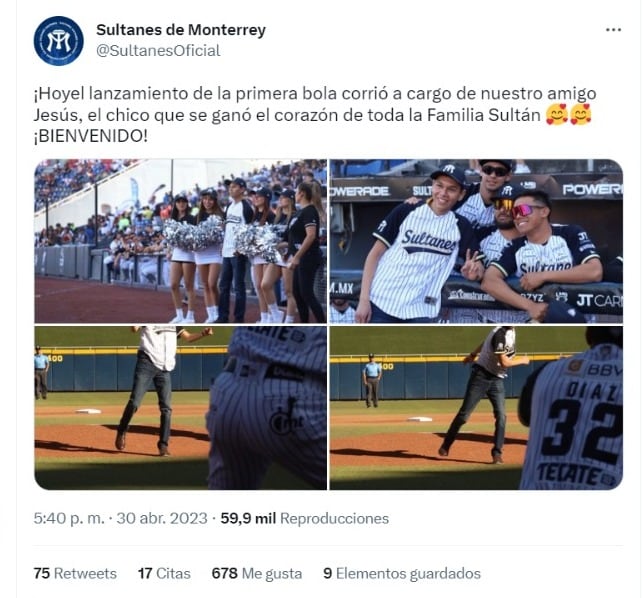Click the 5:40 p. m. timestamp

pyautogui.click(x=69, y=519)
